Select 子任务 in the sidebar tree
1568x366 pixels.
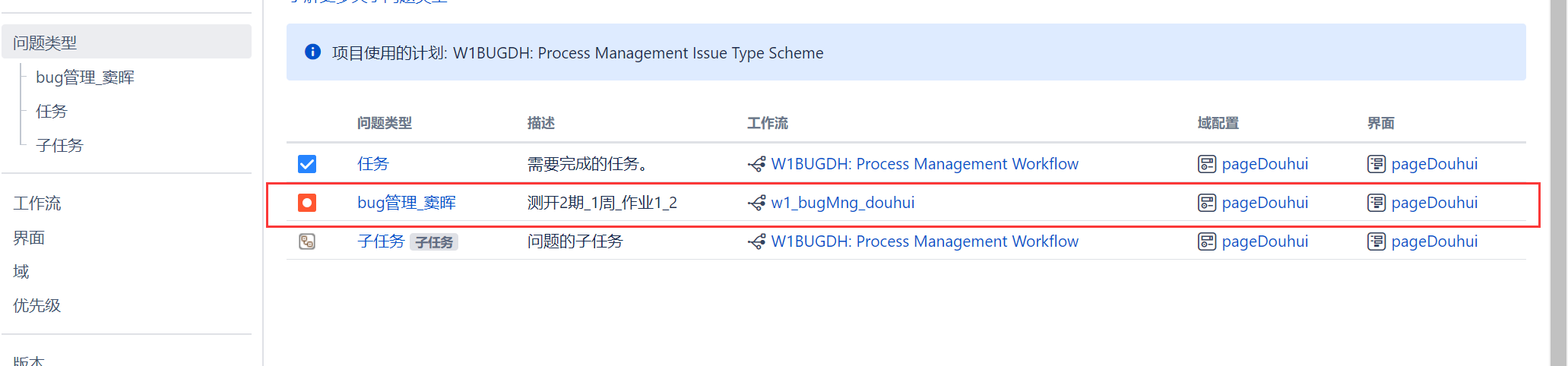click(x=59, y=145)
